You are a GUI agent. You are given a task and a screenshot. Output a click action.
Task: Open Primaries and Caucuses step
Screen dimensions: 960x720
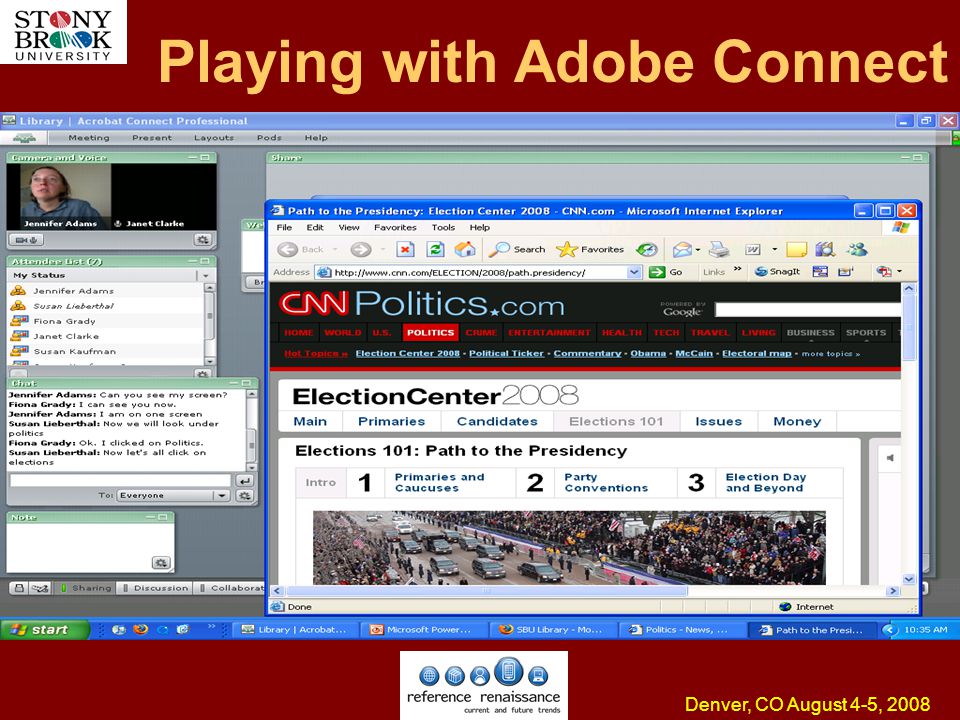[x=432, y=482]
